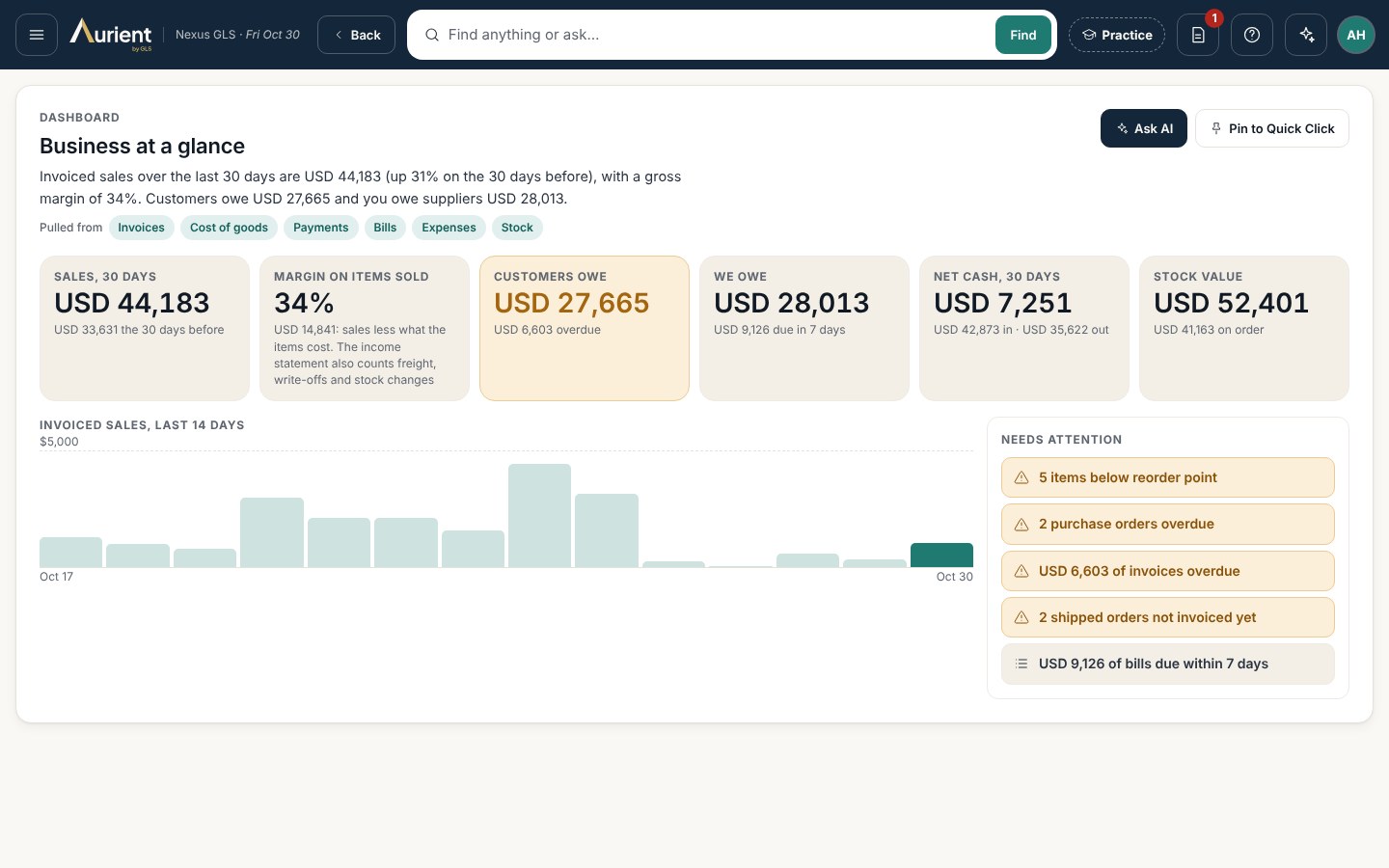The width and height of the screenshot is (1389, 868).
Task: Click the Ask AI button
Action: point(1144,128)
